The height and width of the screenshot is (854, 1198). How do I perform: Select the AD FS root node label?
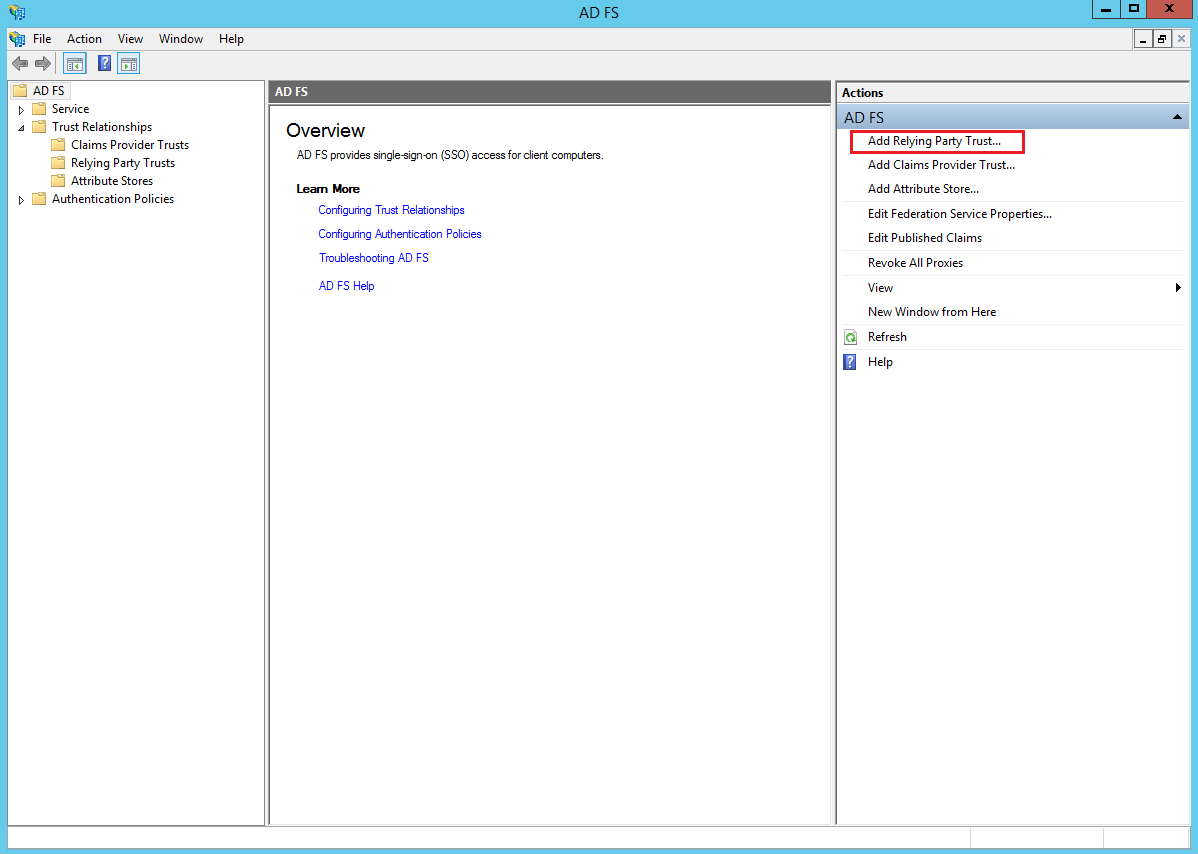(x=49, y=91)
